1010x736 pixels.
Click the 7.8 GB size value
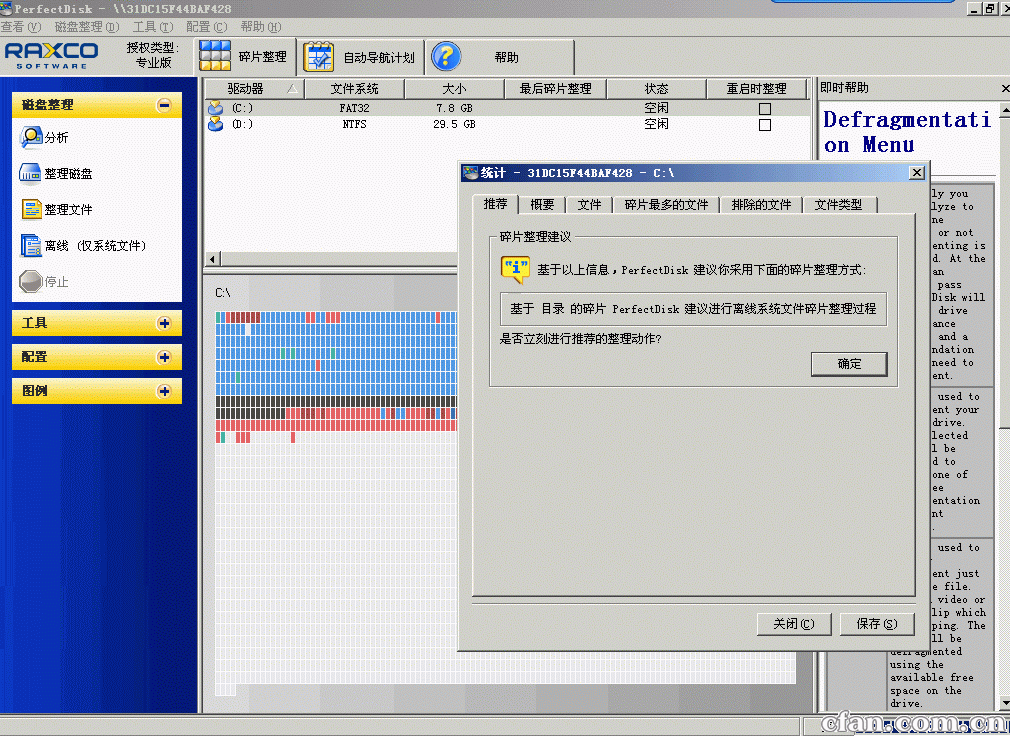pyautogui.click(x=454, y=108)
